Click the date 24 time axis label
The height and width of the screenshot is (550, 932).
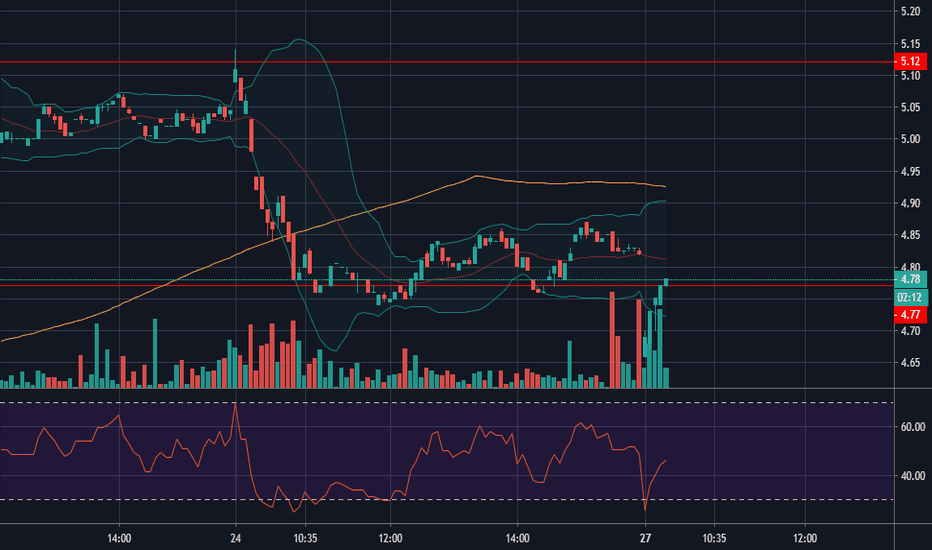236,538
